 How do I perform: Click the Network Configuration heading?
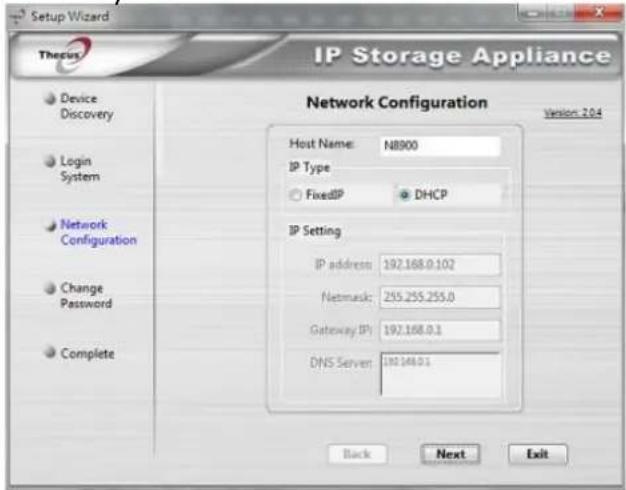[x=397, y=103]
